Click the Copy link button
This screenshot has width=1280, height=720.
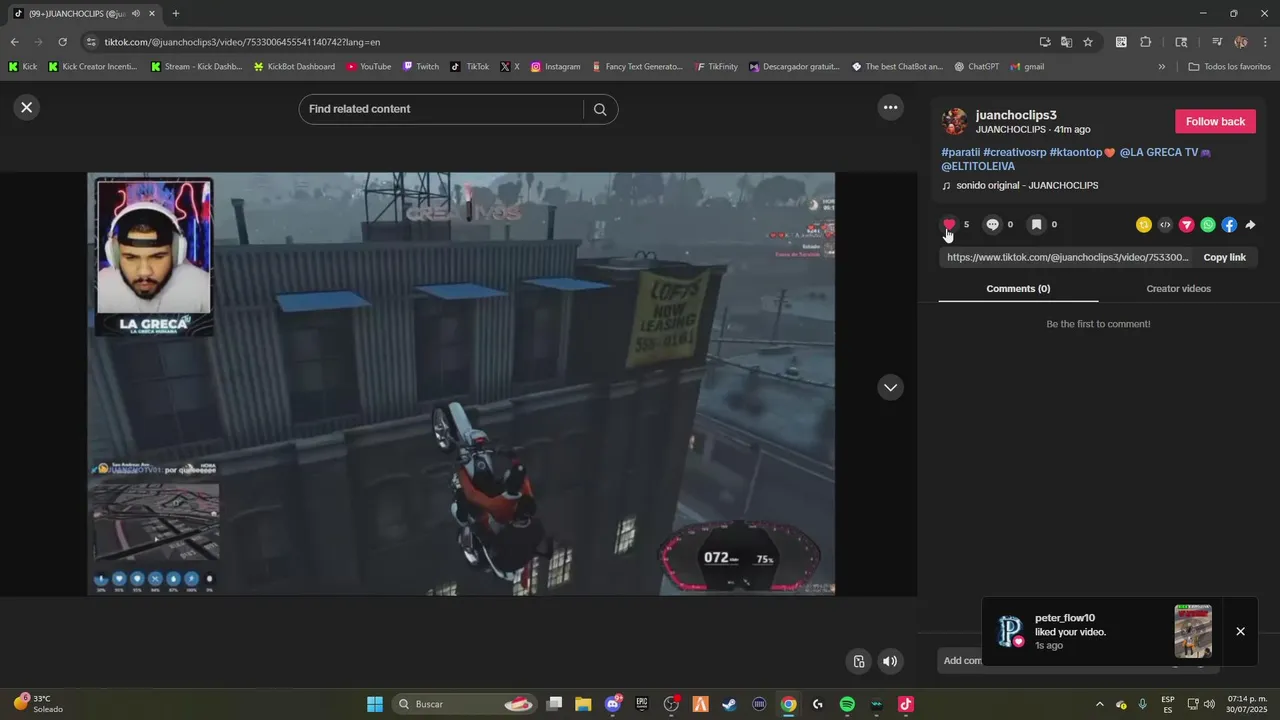(x=1224, y=257)
